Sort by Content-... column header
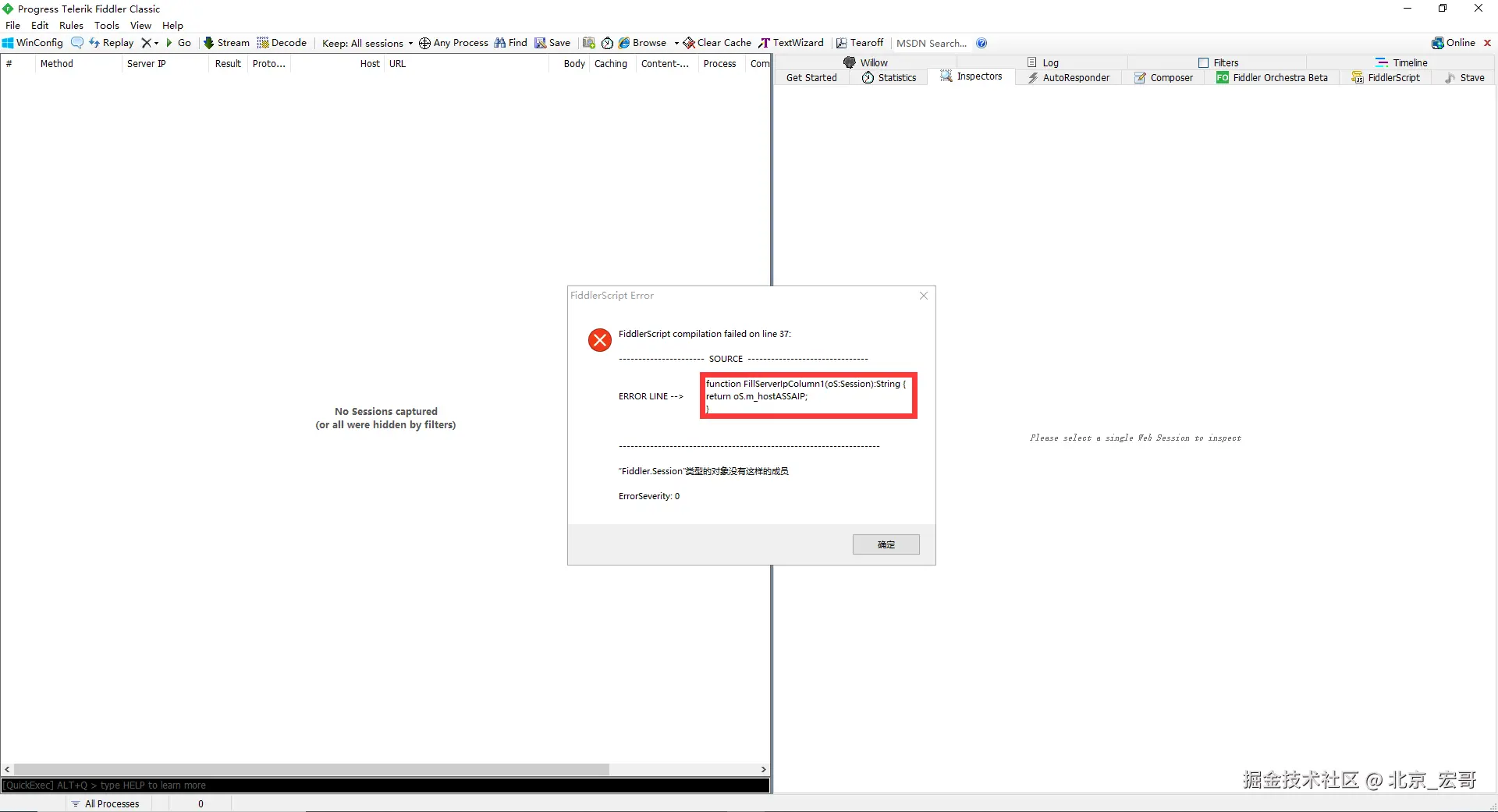The width and height of the screenshot is (1498, 812). (667, 64)
